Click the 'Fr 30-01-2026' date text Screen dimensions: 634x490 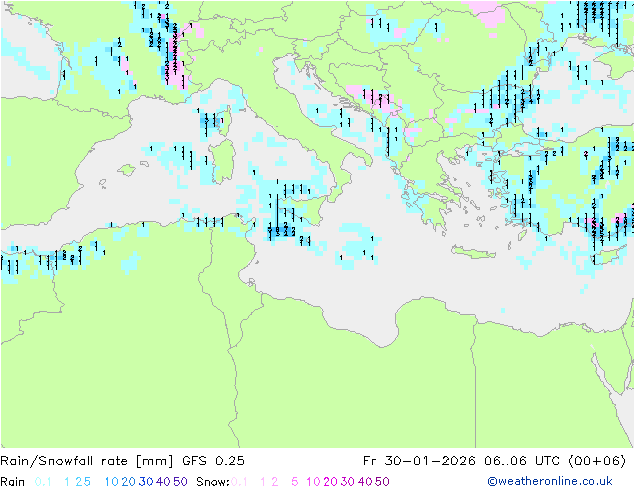pyautogui.click(x=419, y=461)
